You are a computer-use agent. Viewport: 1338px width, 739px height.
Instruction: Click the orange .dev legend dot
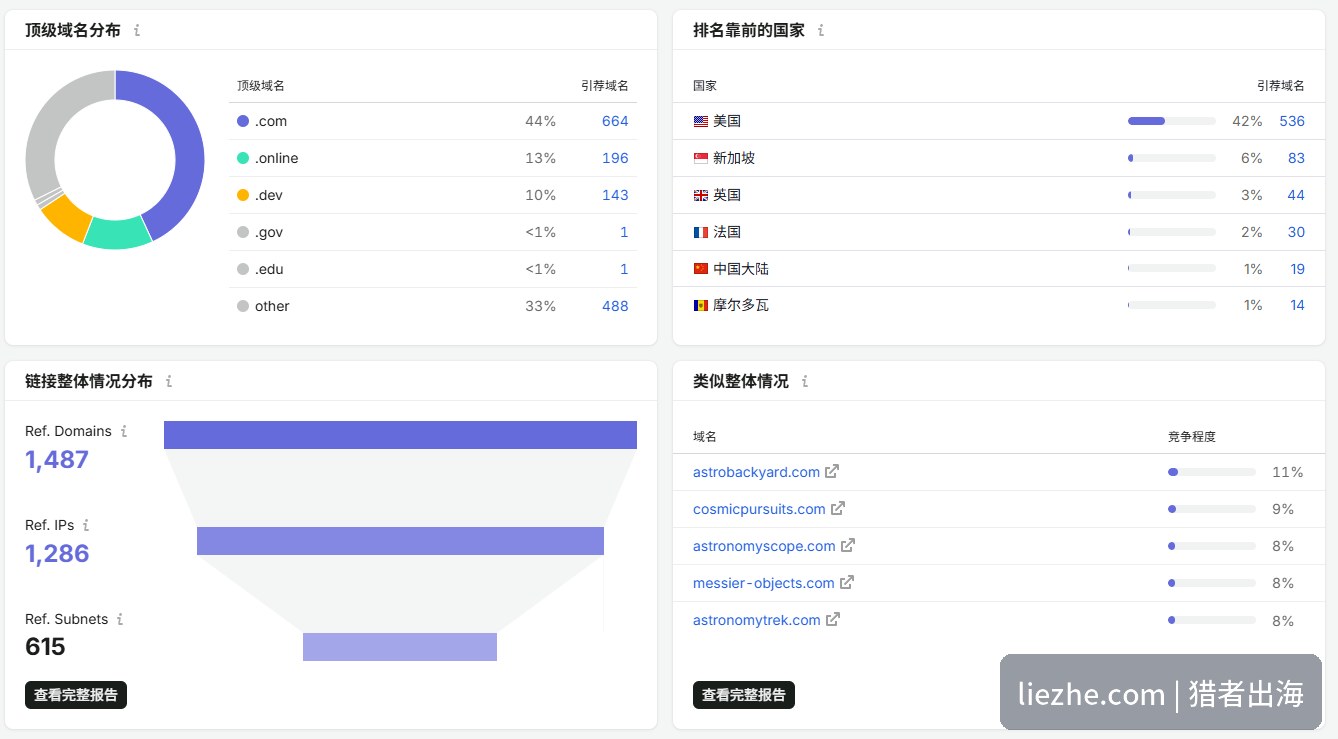coord(243,195)
